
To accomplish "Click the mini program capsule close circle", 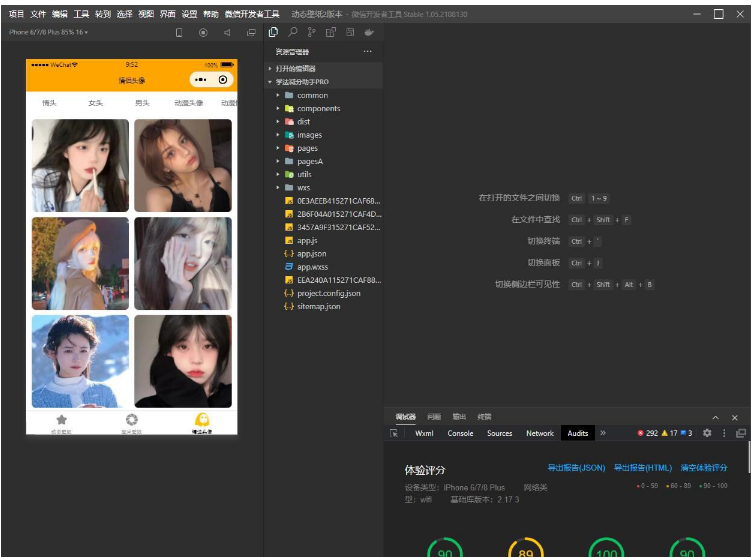I will click(x=223, y=80).
